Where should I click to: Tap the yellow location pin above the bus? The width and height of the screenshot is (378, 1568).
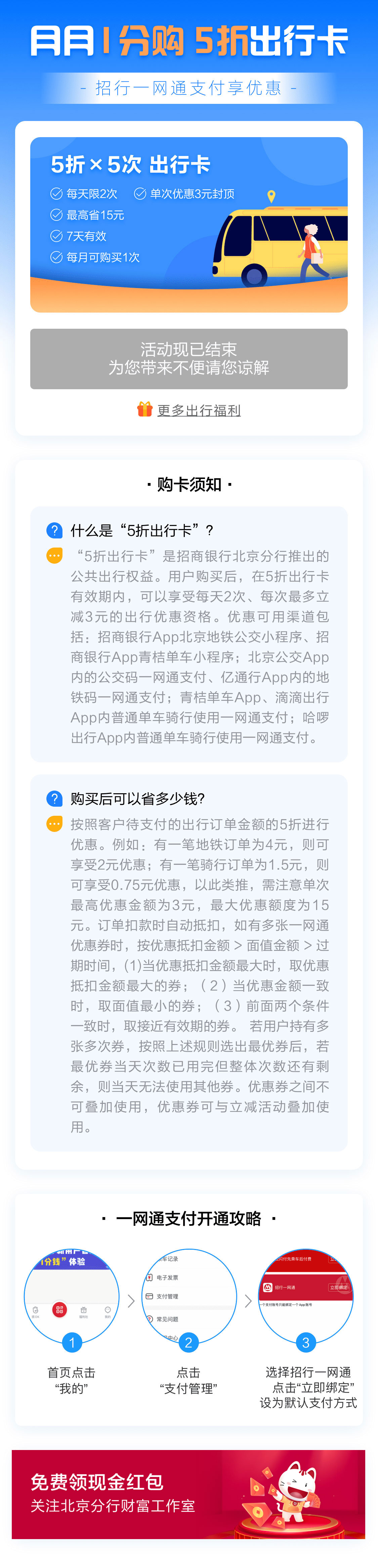click(x=271, y=196)
